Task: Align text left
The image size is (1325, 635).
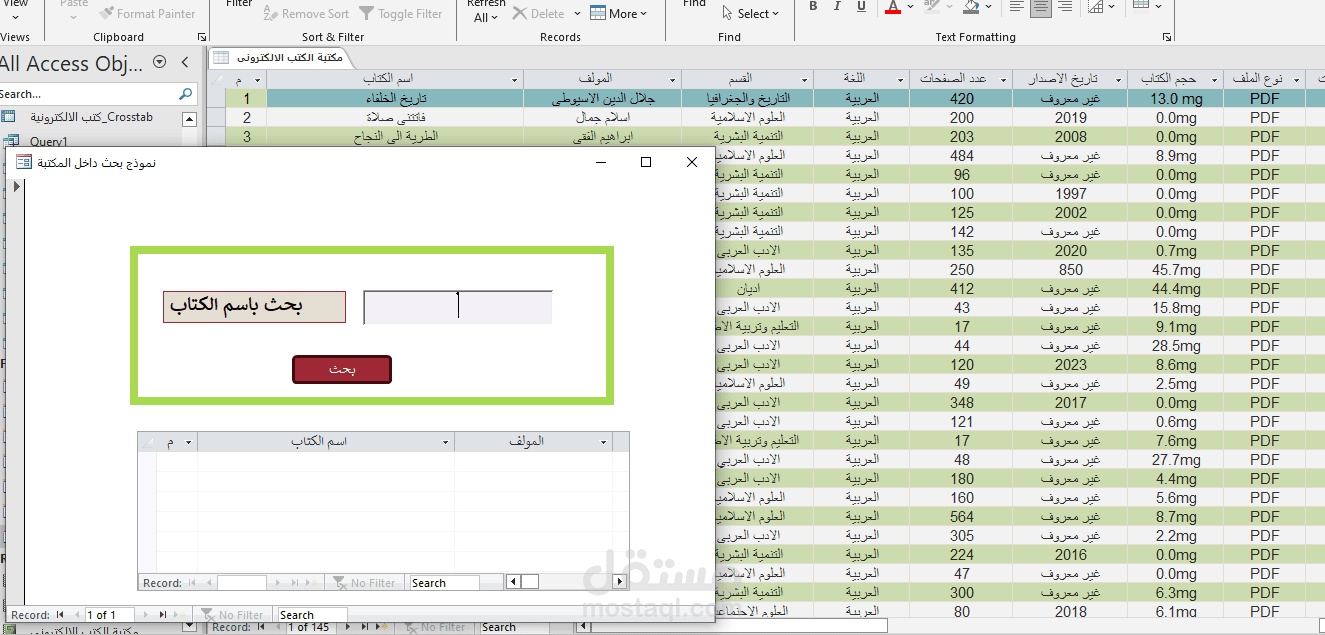Action: coord(1017,7)
